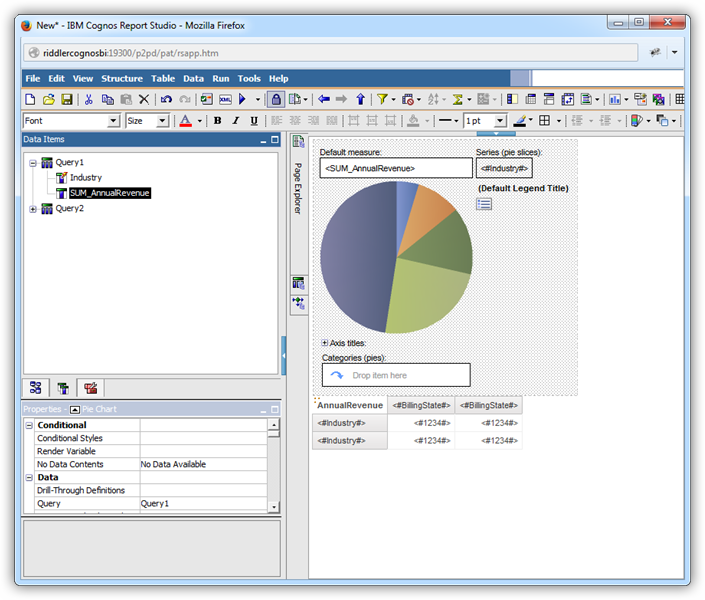Image resolution: width=705 pixels, height=600 pixels.
Task: Click the Copy icon
Action: (107, 99)
